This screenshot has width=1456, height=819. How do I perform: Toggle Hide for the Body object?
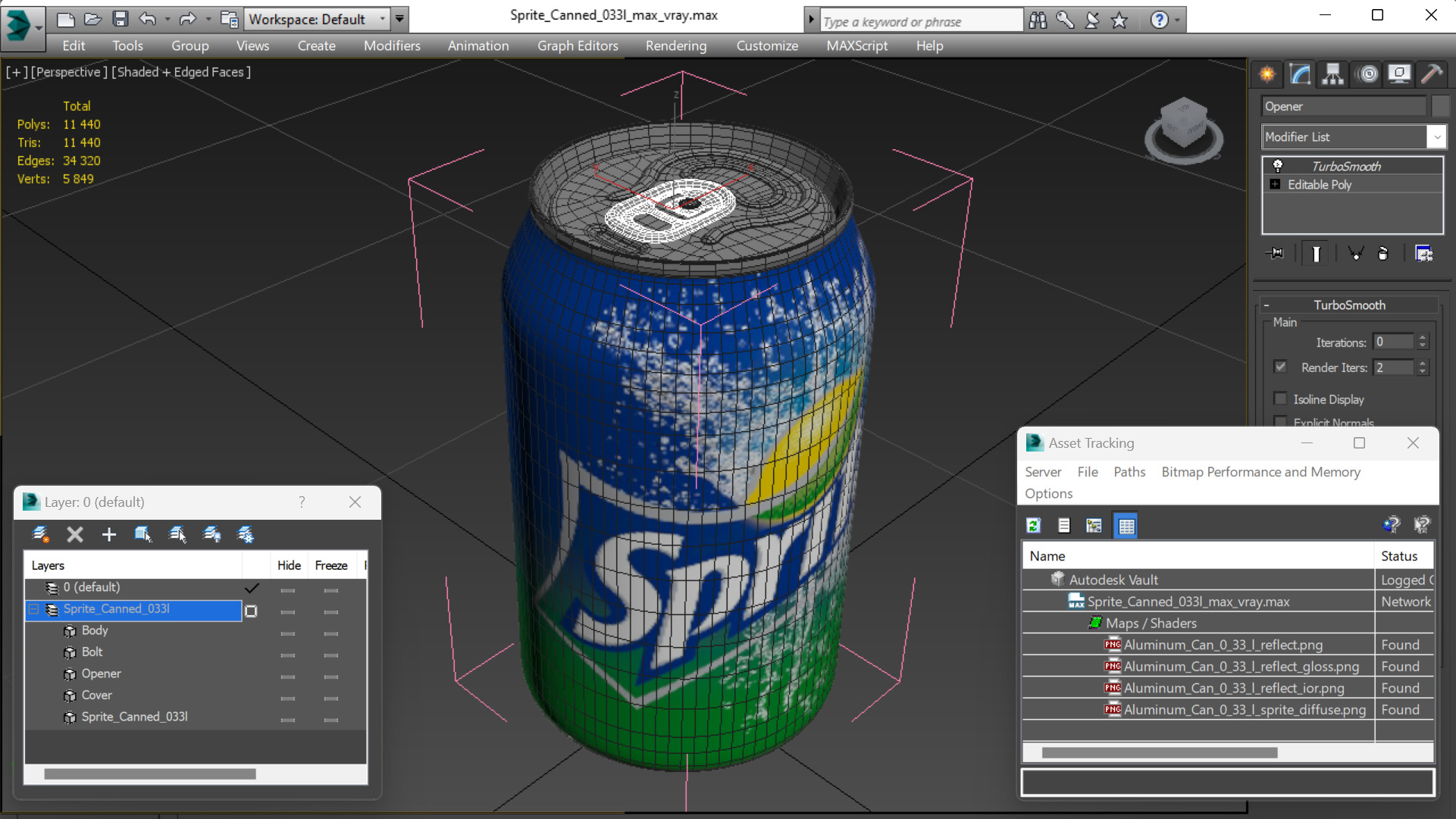[288, 633]
